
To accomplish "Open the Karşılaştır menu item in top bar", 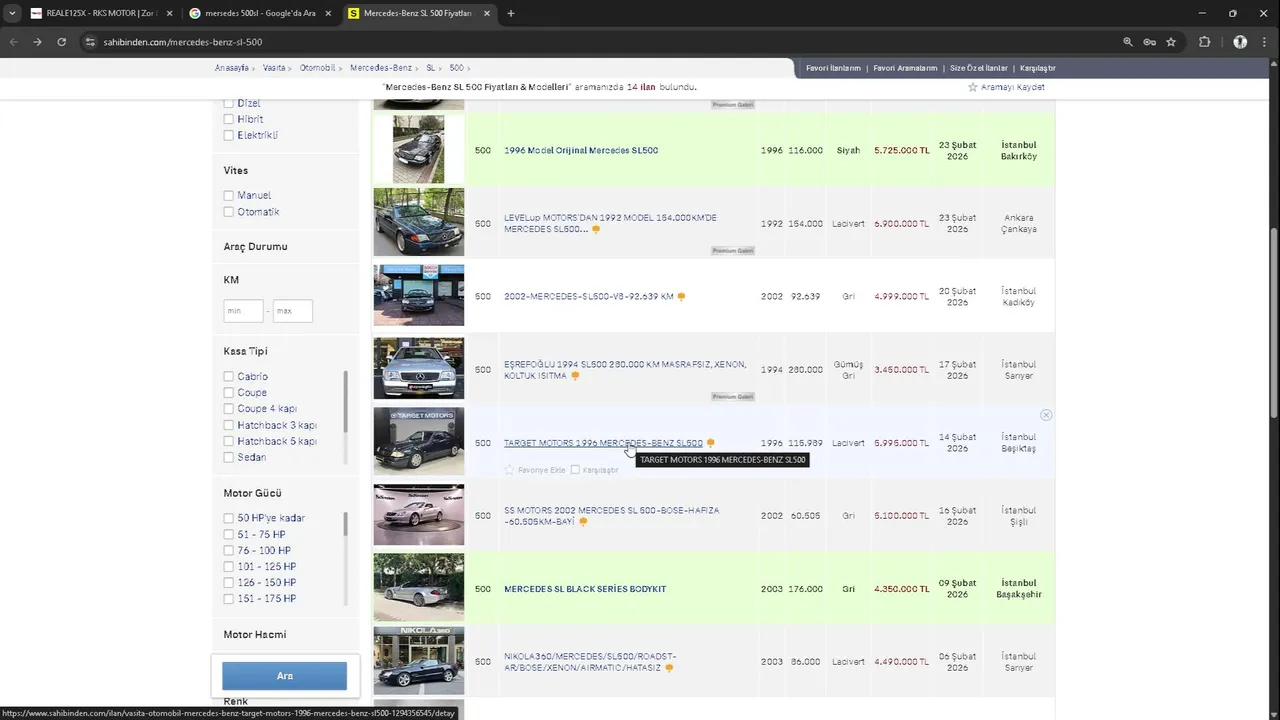I will tap(1038, 68).
